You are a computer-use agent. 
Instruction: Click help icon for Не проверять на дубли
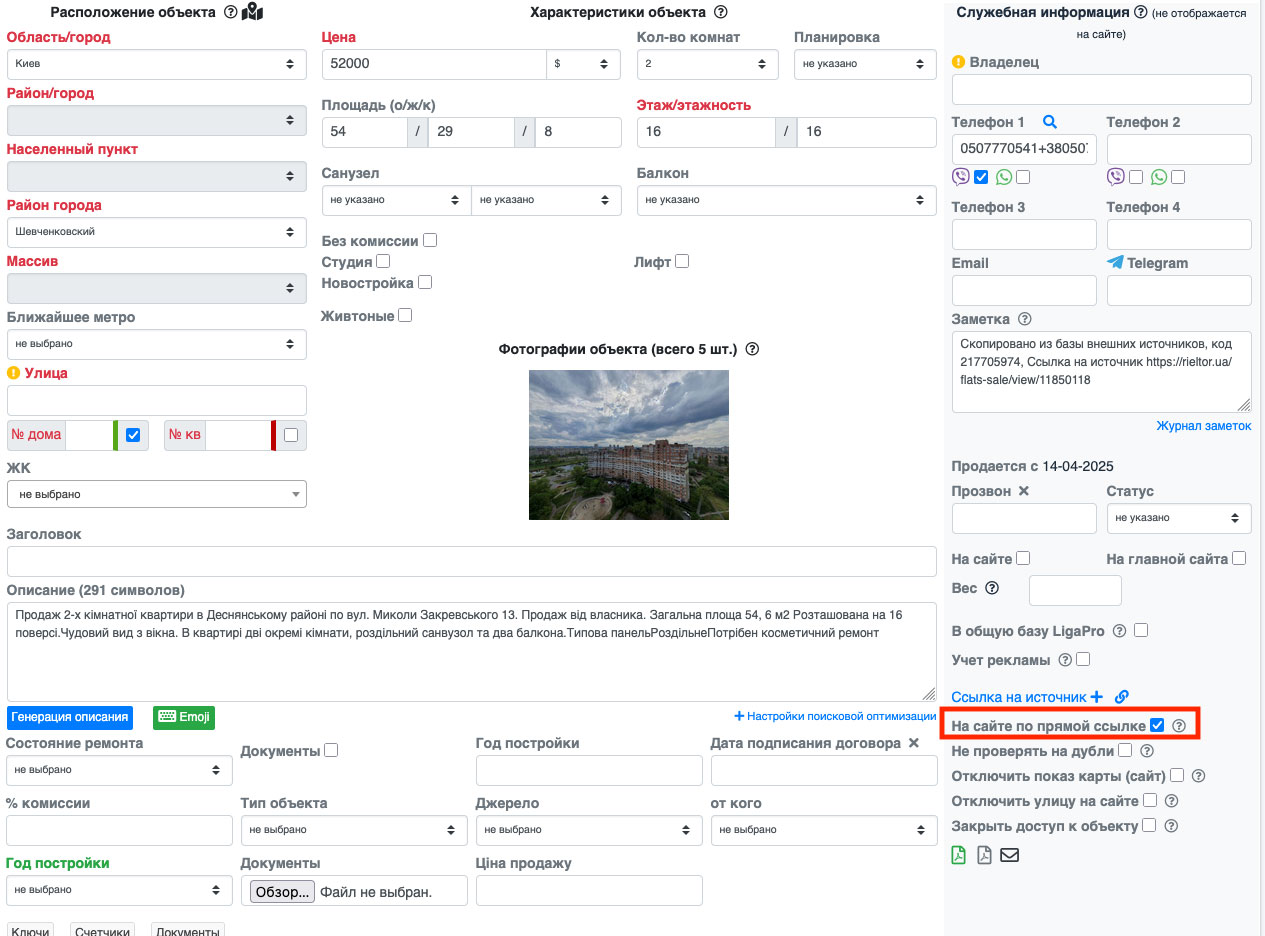click(1147, 751)
